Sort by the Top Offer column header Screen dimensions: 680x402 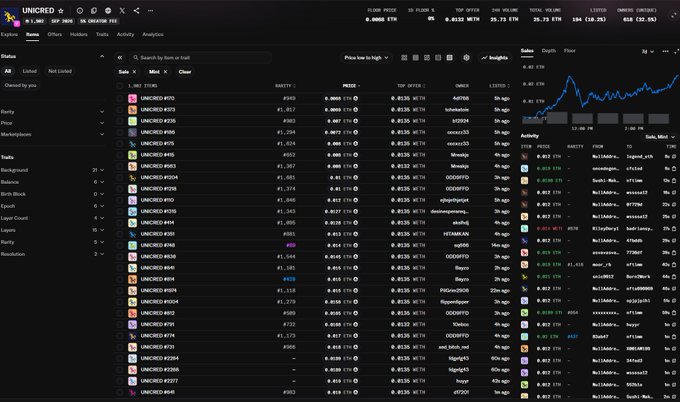[x=411, y=86]
